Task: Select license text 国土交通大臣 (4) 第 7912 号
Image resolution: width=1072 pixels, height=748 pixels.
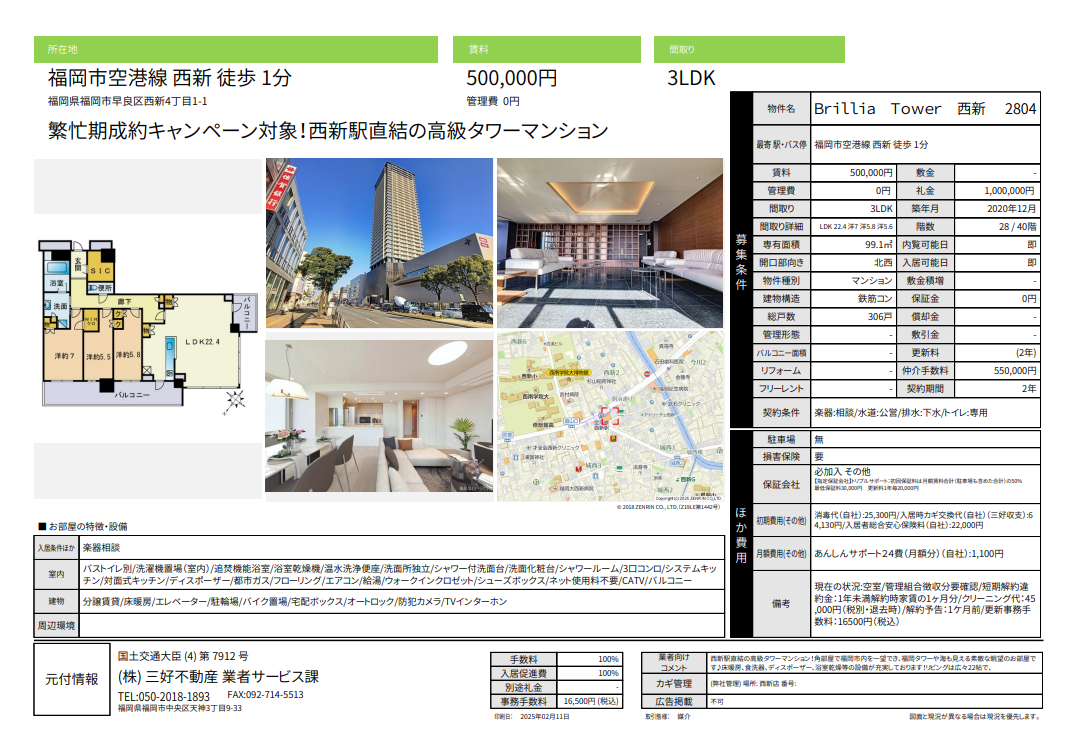Action: (x=183, y=656)
